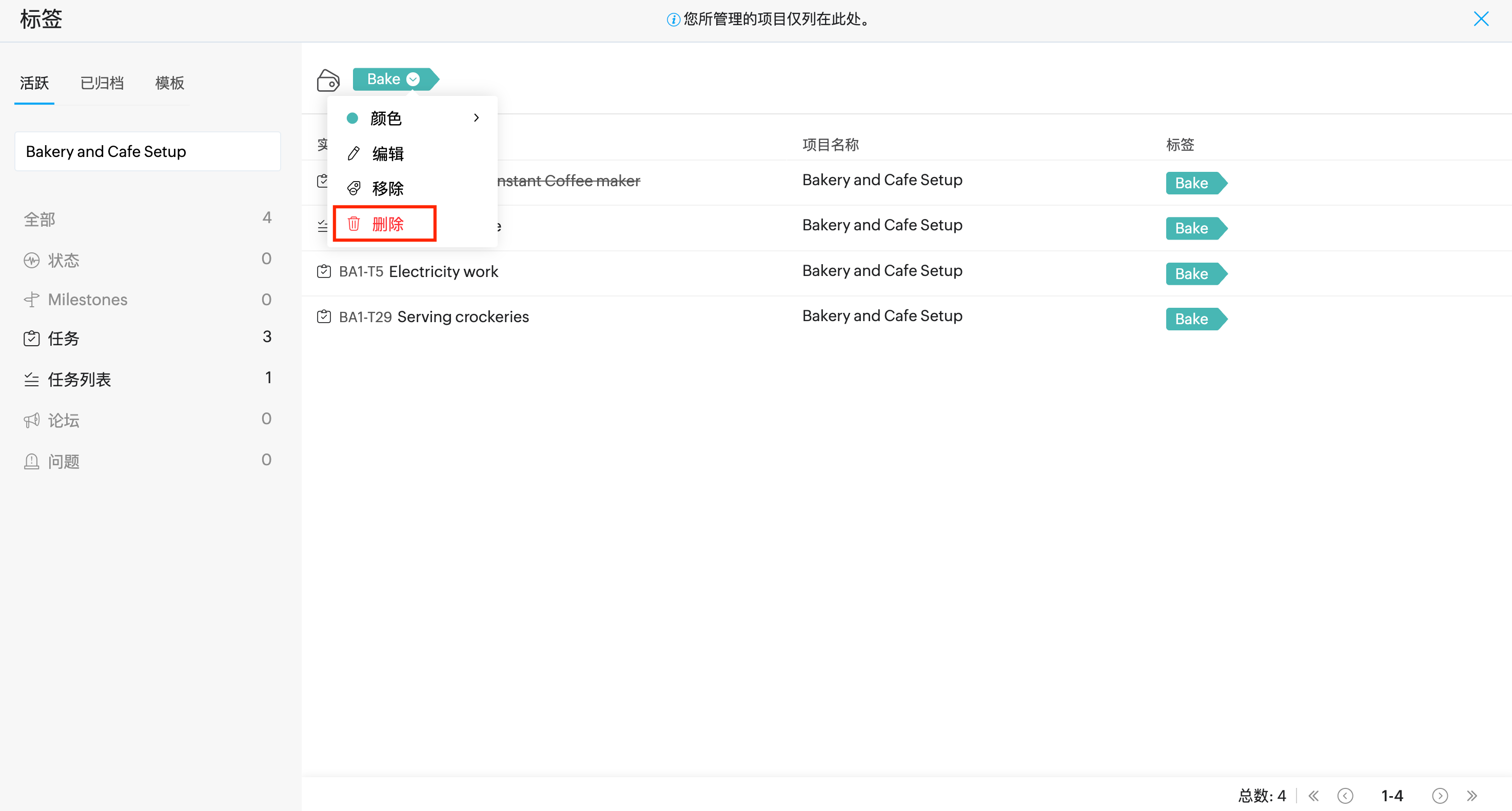
Task: Click task icon for Serving crockeries row
Action: pyautogui.click(x=324, y=317)
